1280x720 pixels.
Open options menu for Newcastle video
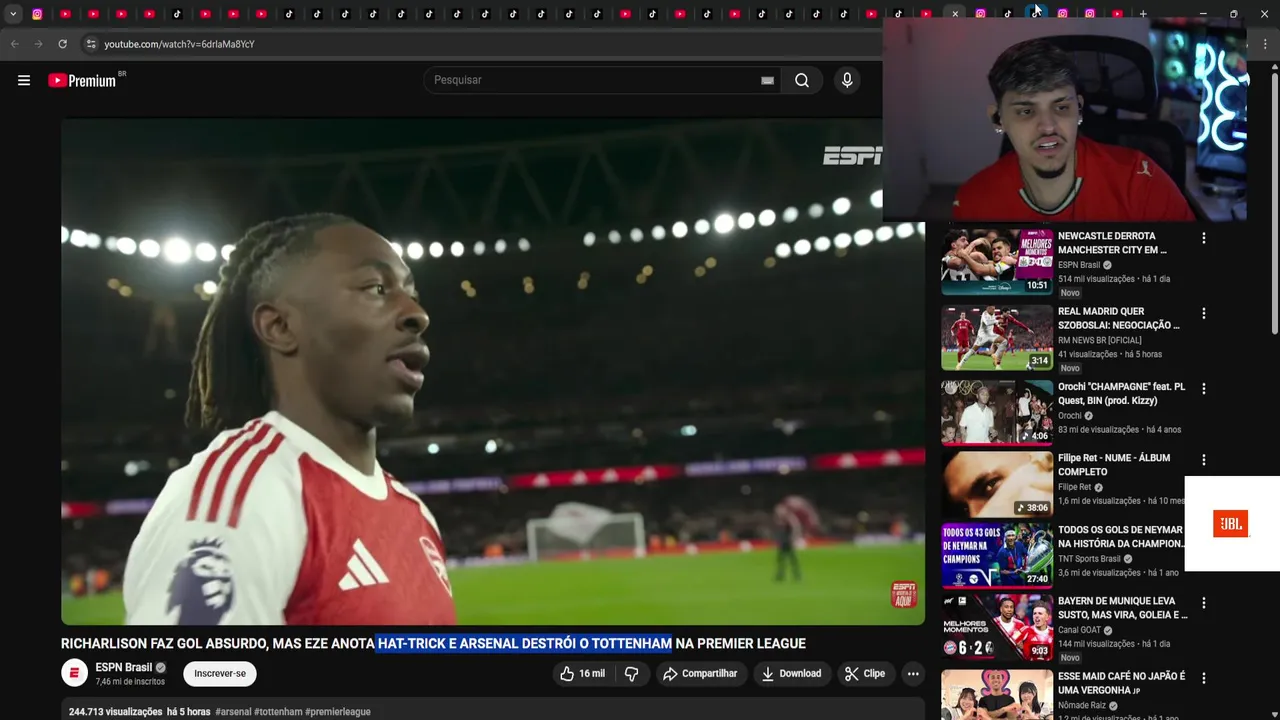(1204, 238)
